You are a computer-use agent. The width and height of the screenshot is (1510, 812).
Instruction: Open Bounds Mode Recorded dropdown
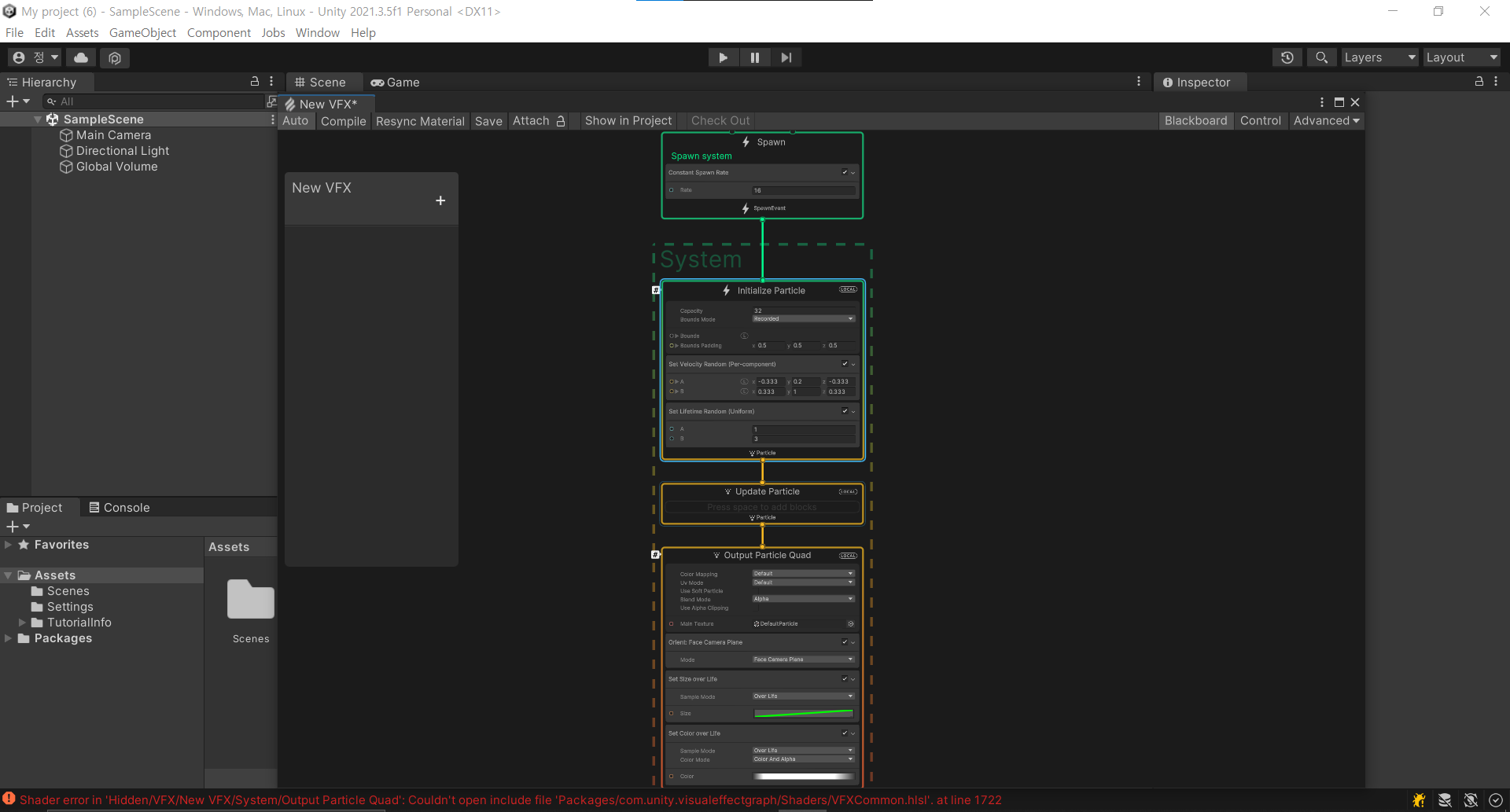coord(803,319)
